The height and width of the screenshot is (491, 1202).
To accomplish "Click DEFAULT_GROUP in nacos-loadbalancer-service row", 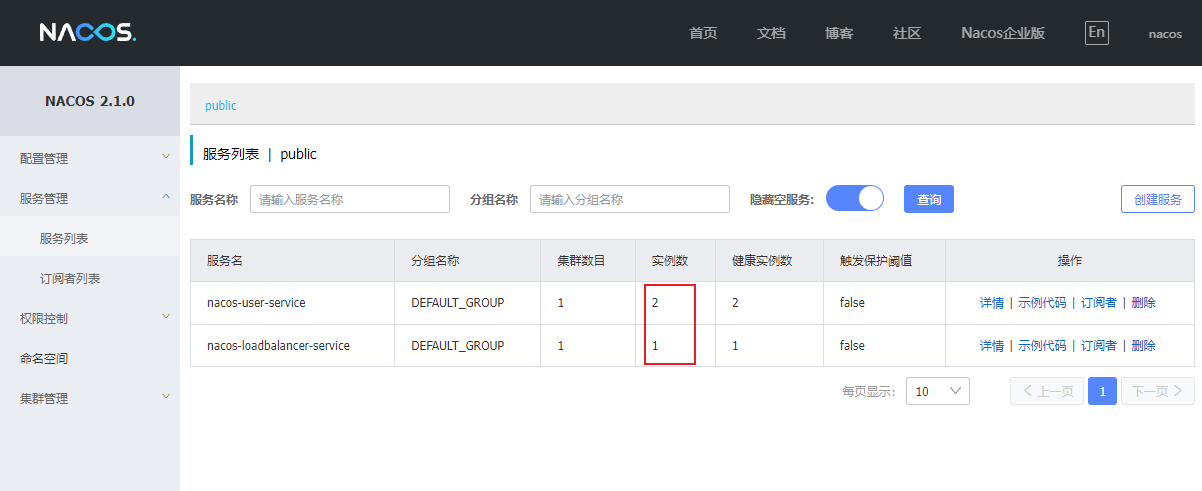I will tap(458, 346).
